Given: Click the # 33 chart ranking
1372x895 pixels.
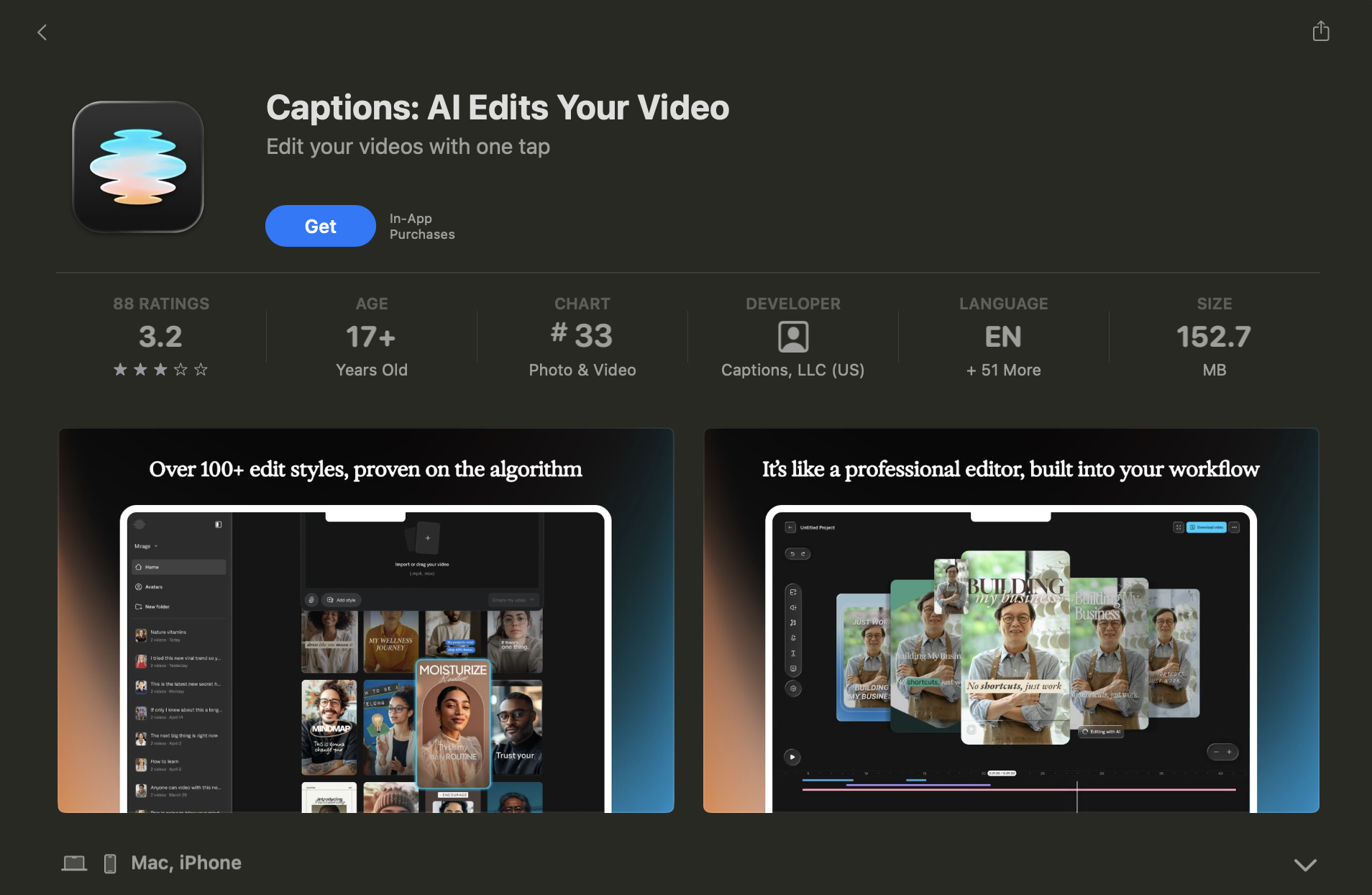Looking at the screenshot, I should coord(582,335).
